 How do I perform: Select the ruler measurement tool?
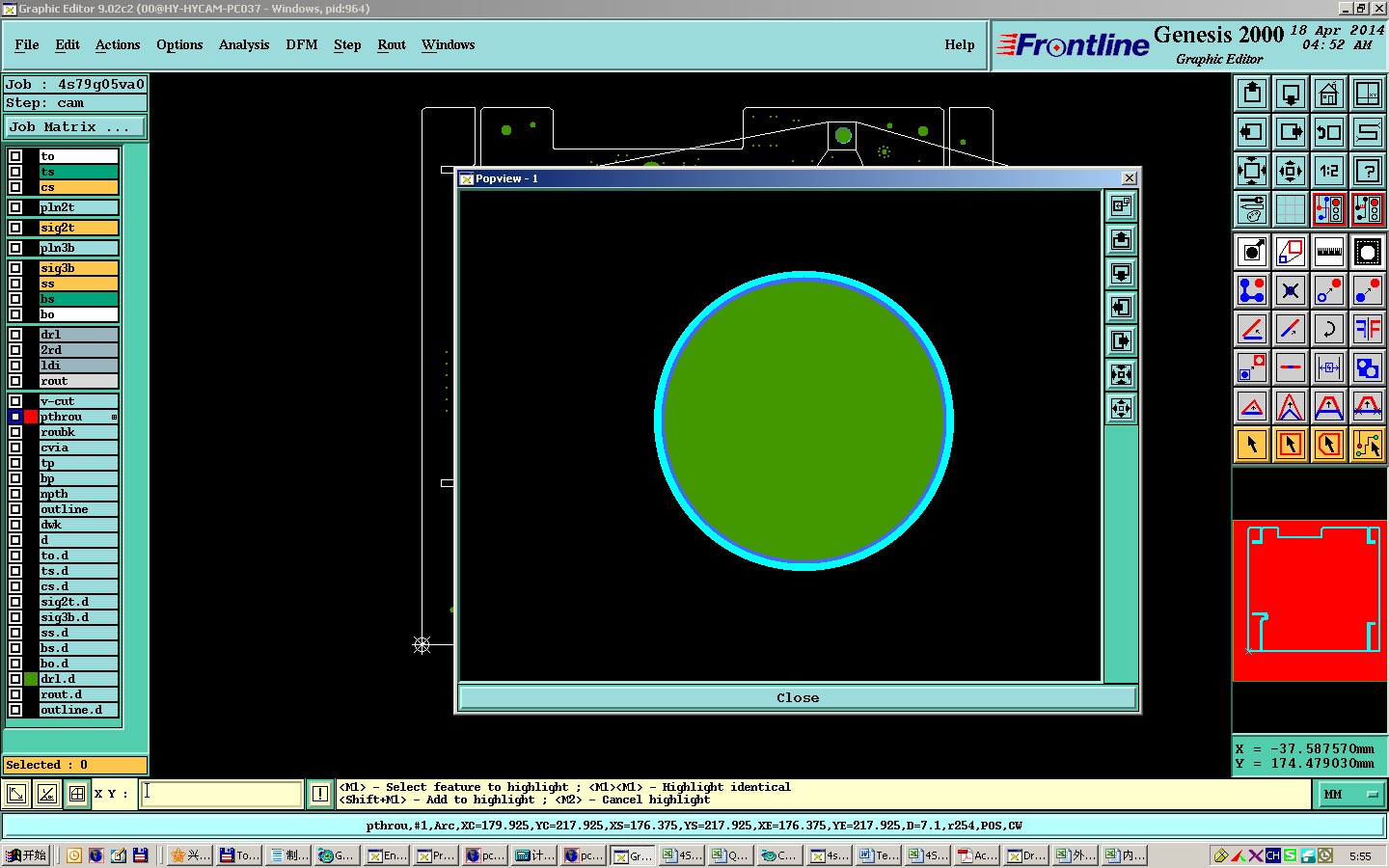point(1328,252)
